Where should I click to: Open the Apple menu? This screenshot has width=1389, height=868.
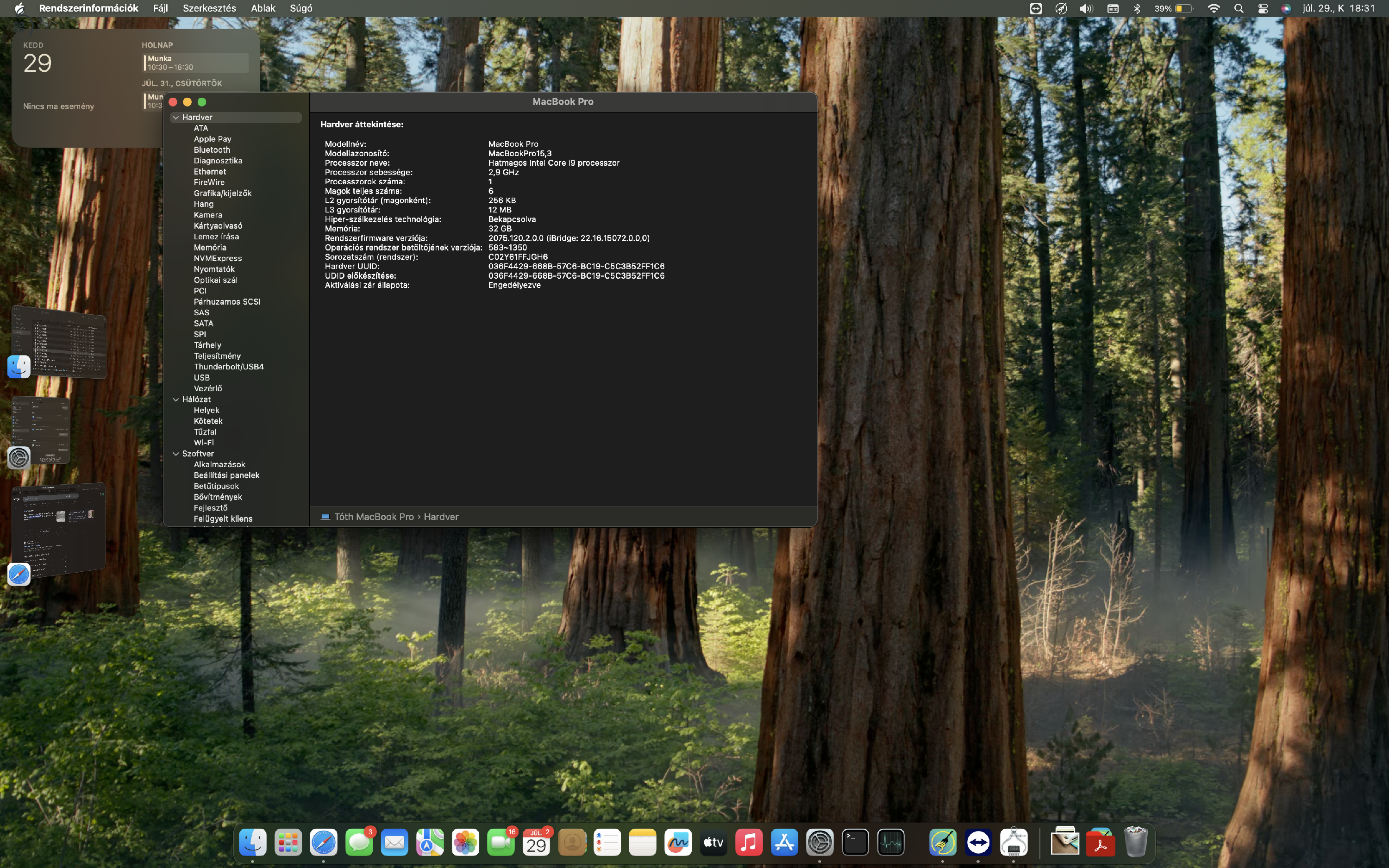coord(19,9)
